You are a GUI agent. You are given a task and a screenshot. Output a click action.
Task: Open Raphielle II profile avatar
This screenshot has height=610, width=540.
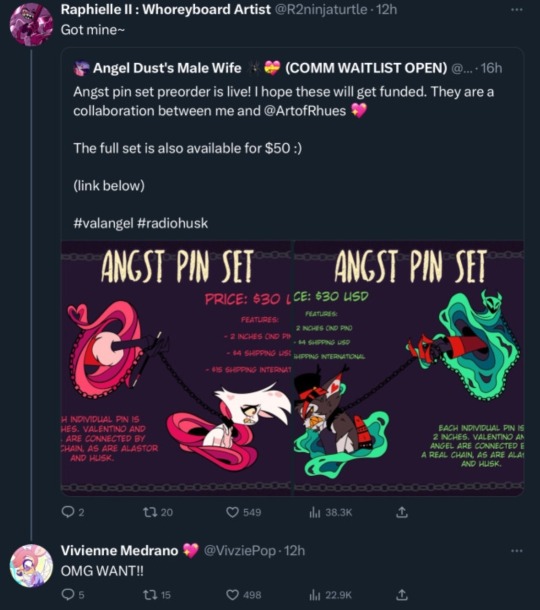coord(31,25)
